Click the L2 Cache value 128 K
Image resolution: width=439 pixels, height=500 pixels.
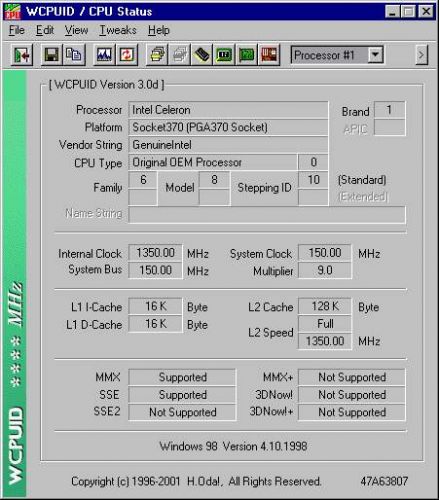325,306
